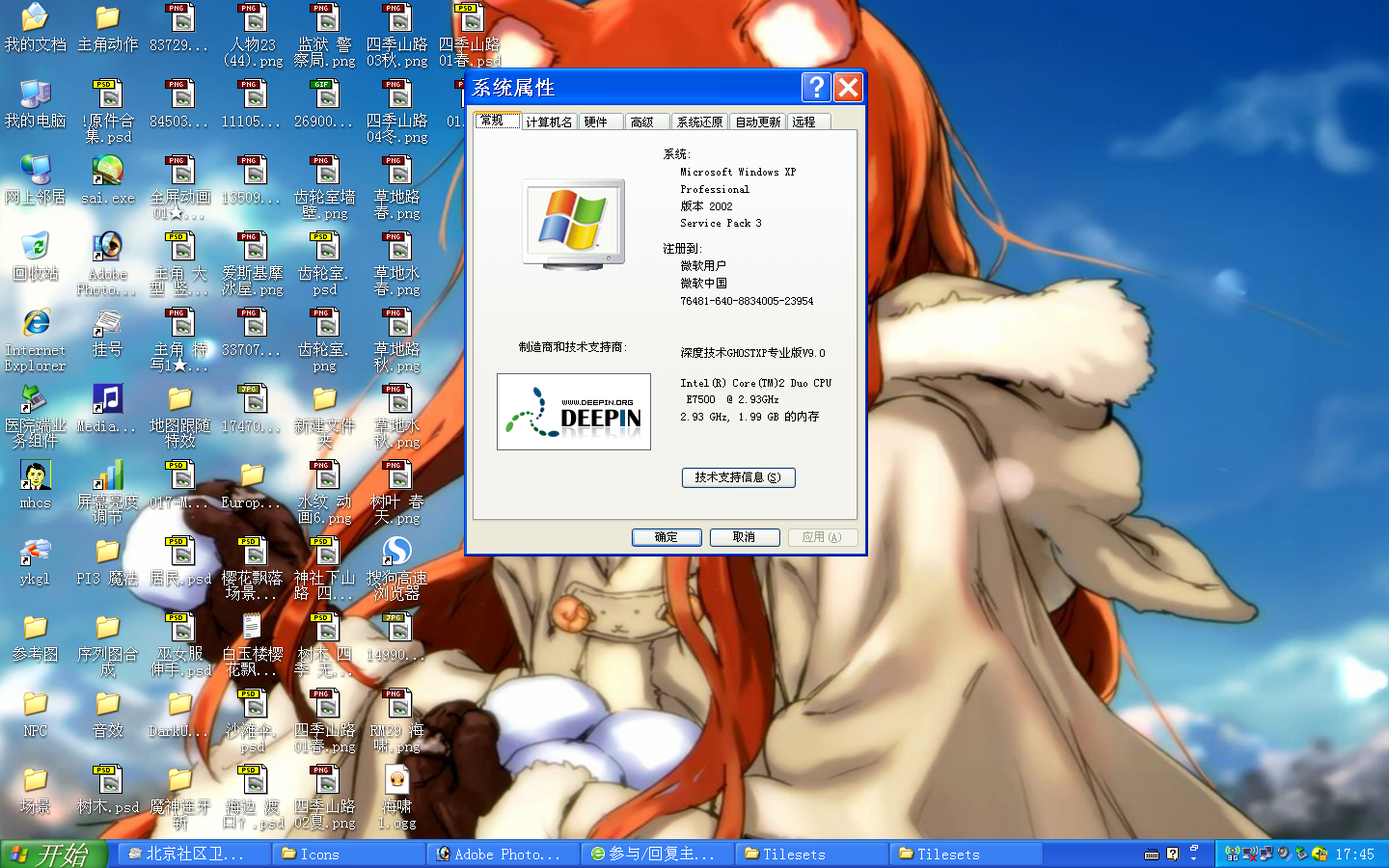Image resolution: width=1389 pixels, height=868 pixels.
Task: Switch to 参与/回复主 taskbar window
Action: click(657, 854)
